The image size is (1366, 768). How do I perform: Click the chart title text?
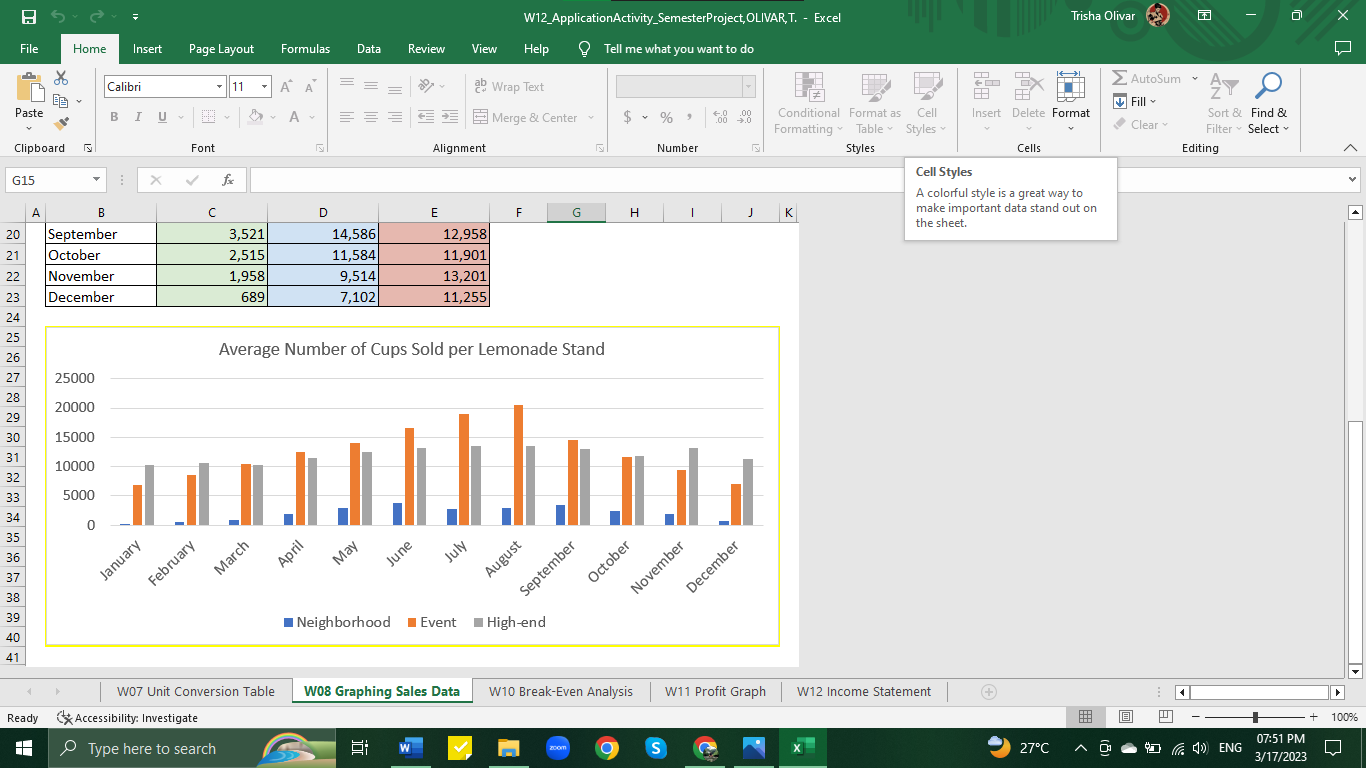click(x=412, y=349)
